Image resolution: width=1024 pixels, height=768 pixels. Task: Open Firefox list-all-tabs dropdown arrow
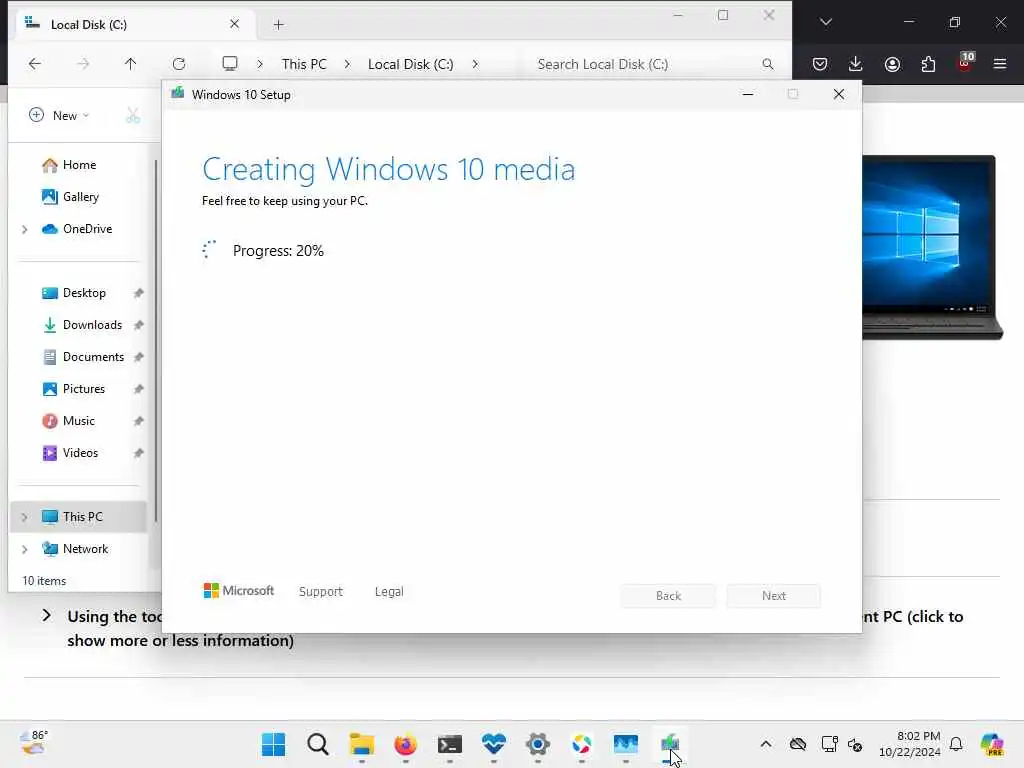click(x=825, y=22)
